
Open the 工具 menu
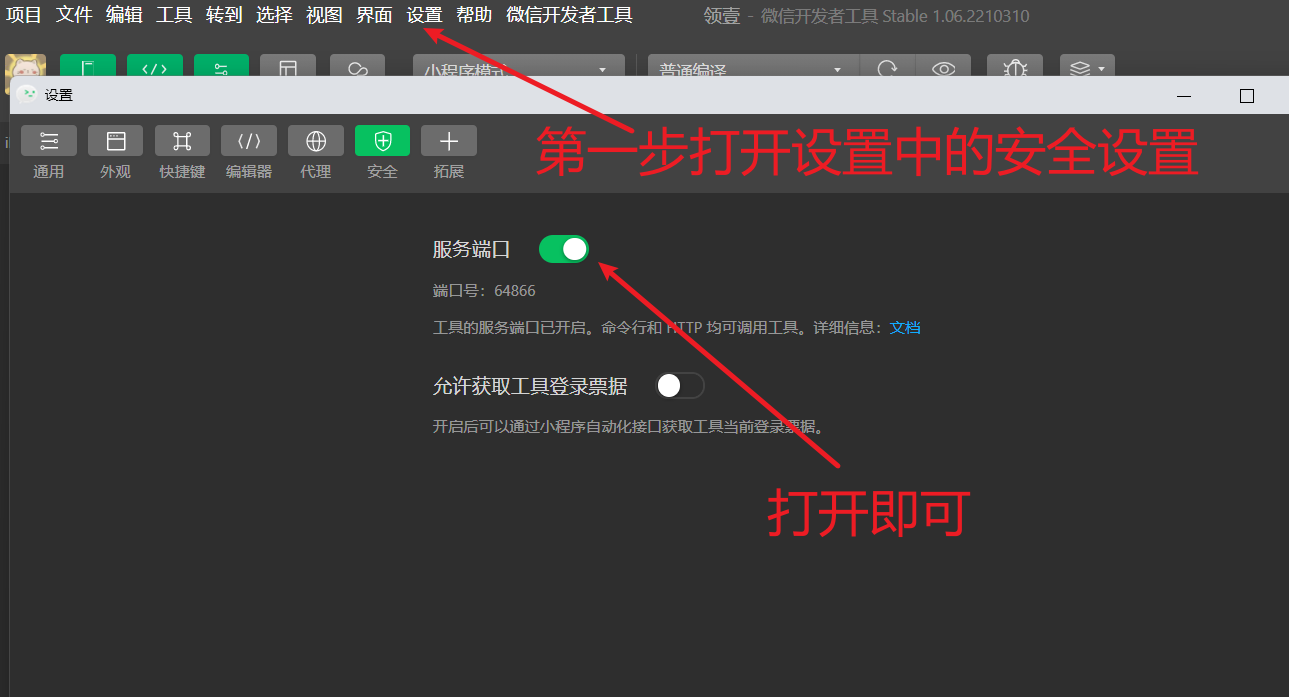pos(173,15)
